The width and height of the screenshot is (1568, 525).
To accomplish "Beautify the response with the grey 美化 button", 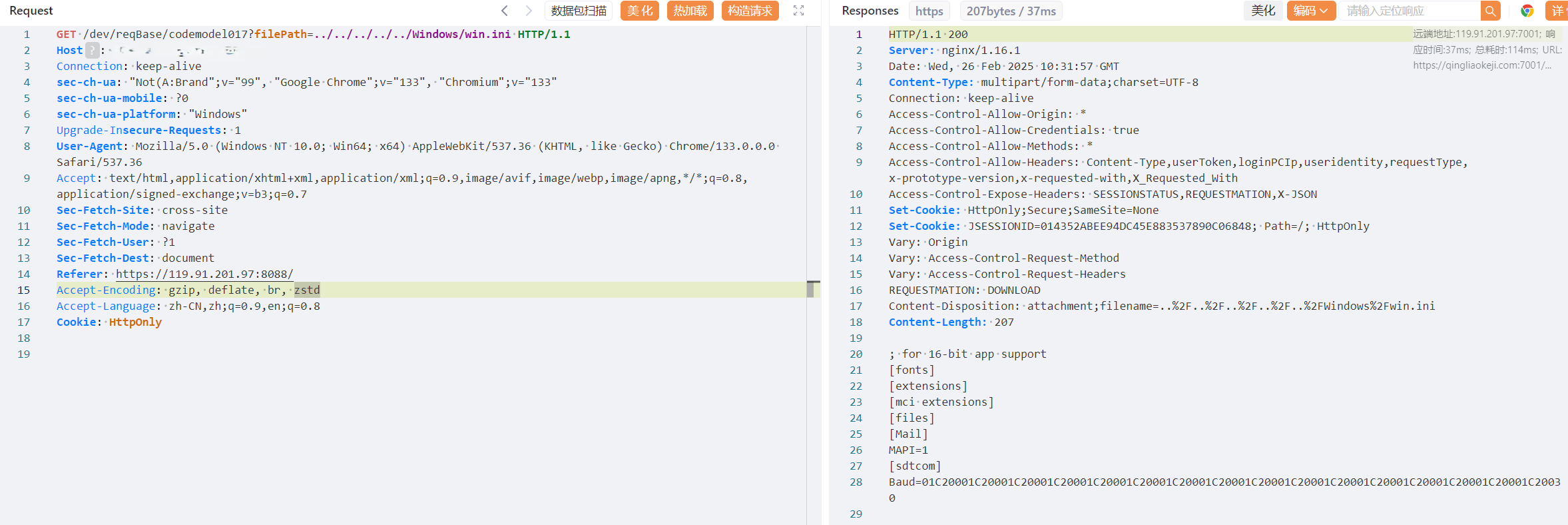I will point(1263,11).
